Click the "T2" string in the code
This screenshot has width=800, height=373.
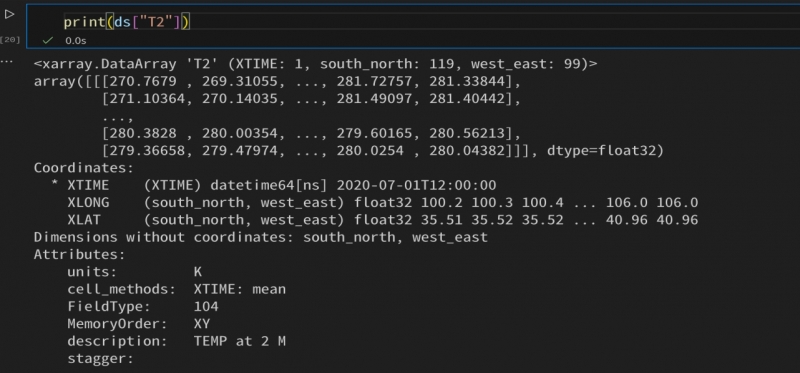coord(156,22)
